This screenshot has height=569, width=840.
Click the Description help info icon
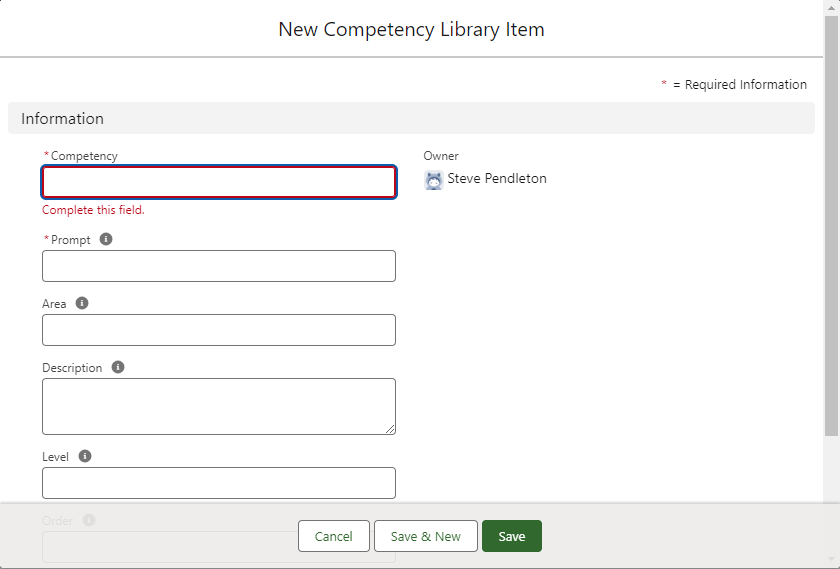tap(118, 367)
